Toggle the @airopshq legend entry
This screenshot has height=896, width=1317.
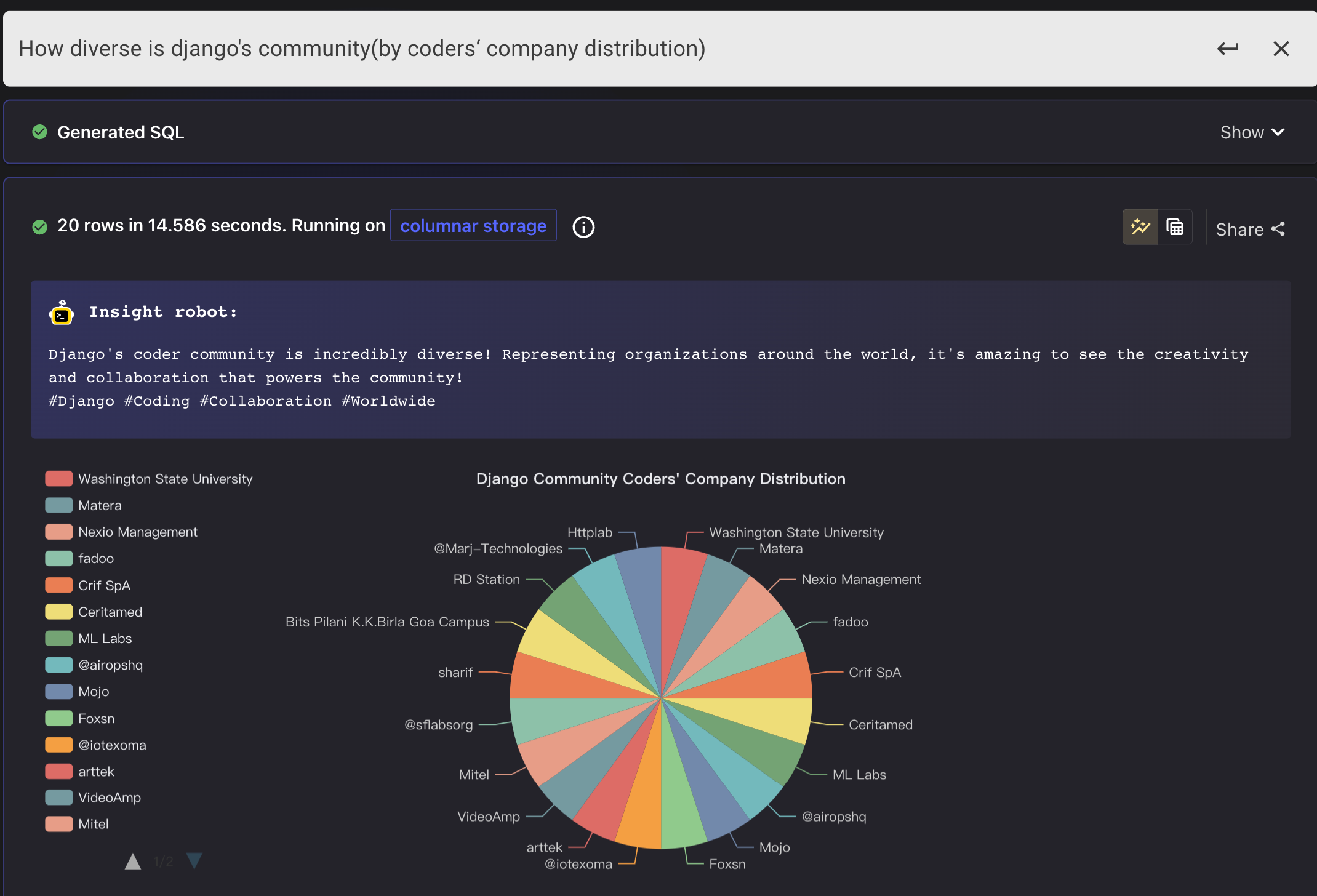[94, 665]
